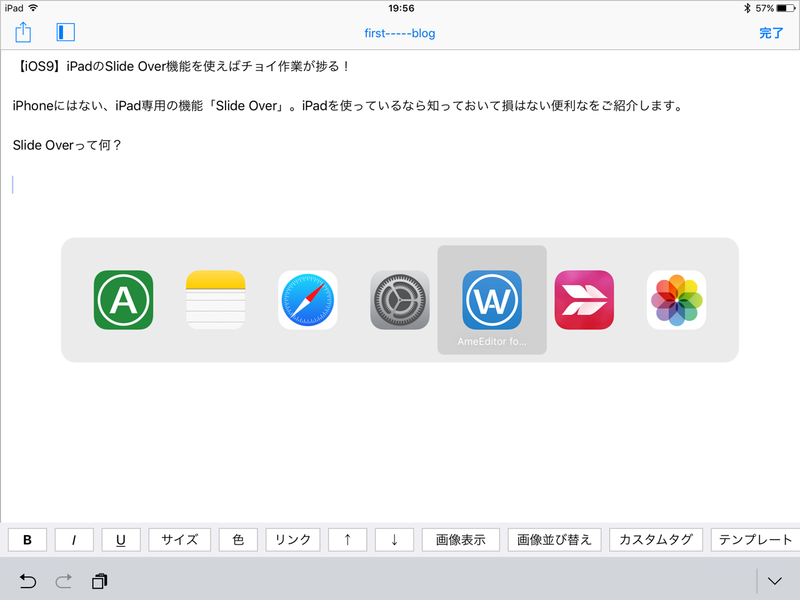Tap the line Slide Overって何？

point(67,145)
